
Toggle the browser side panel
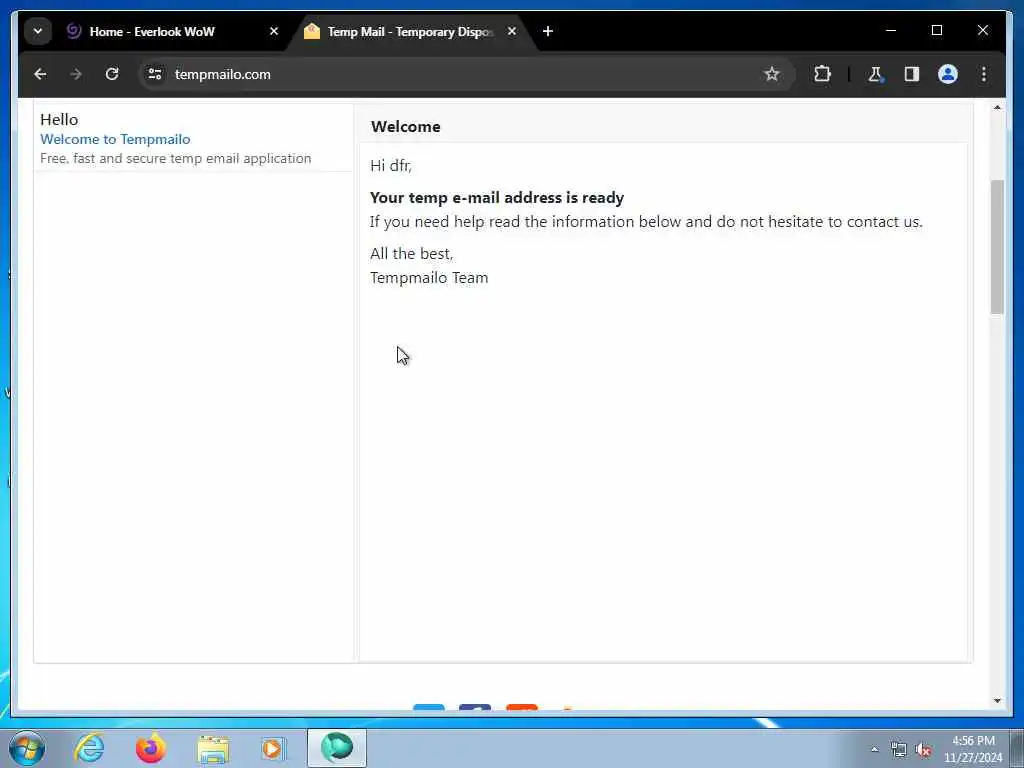point(912,74)
